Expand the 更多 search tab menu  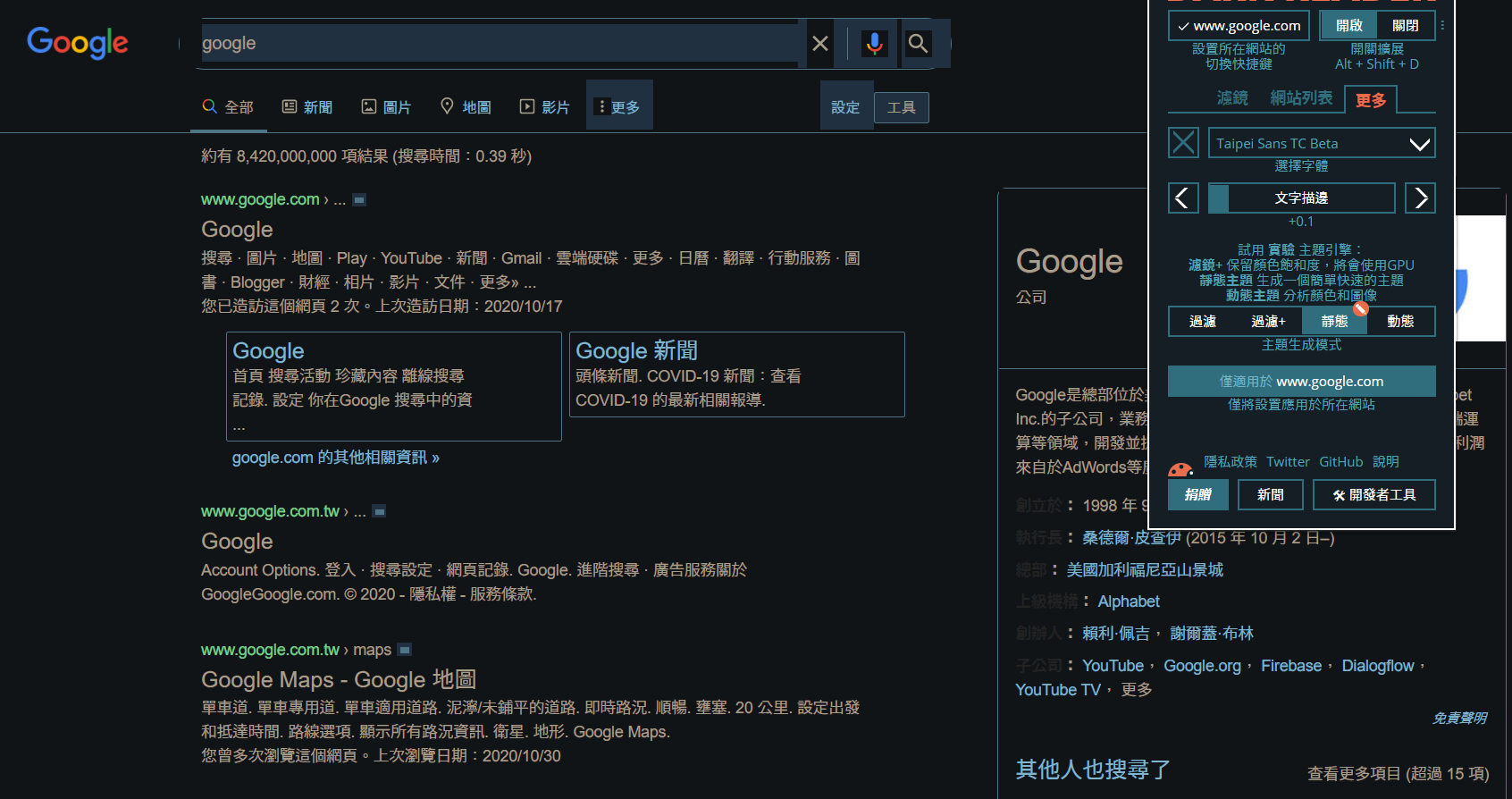click(619, 106)
